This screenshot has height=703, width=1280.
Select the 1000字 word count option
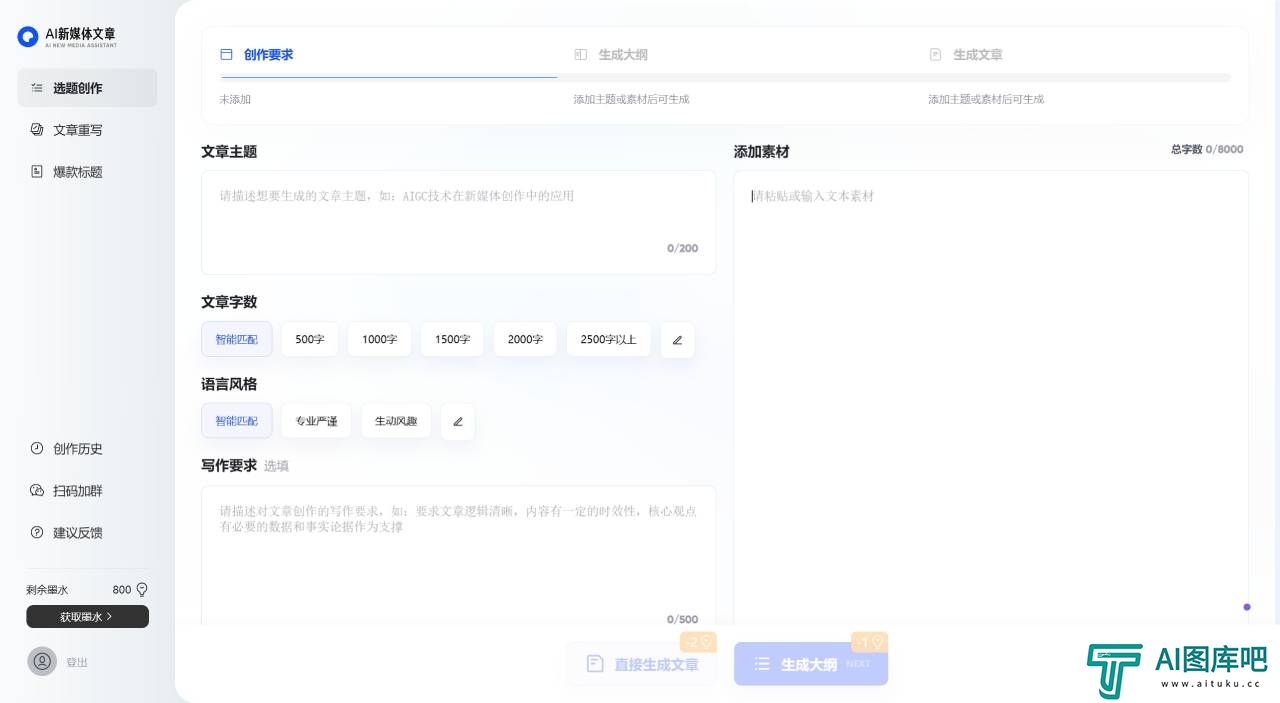point(380,339)
